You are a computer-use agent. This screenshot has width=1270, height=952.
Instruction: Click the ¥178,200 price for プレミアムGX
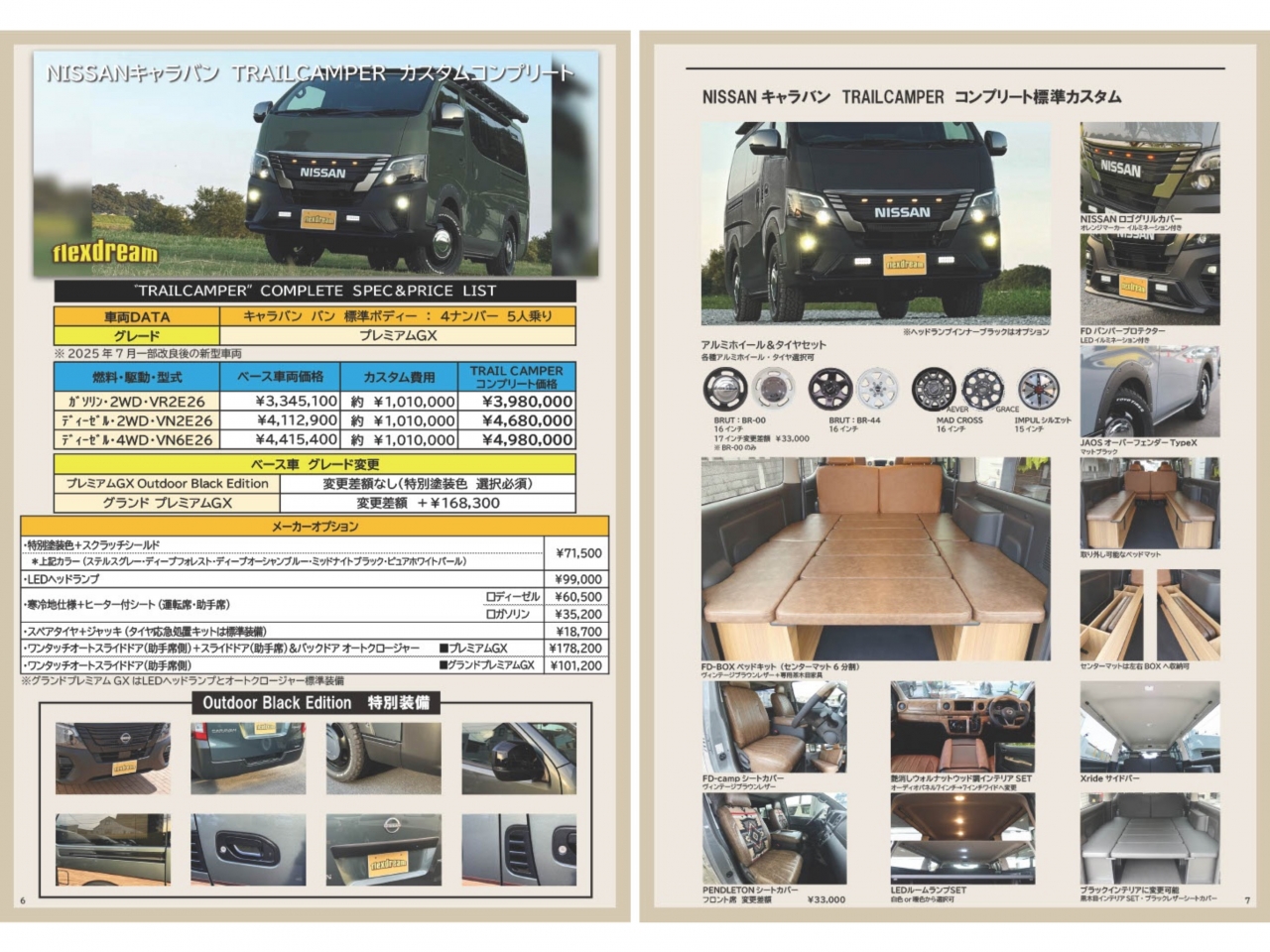click(576, 648)
